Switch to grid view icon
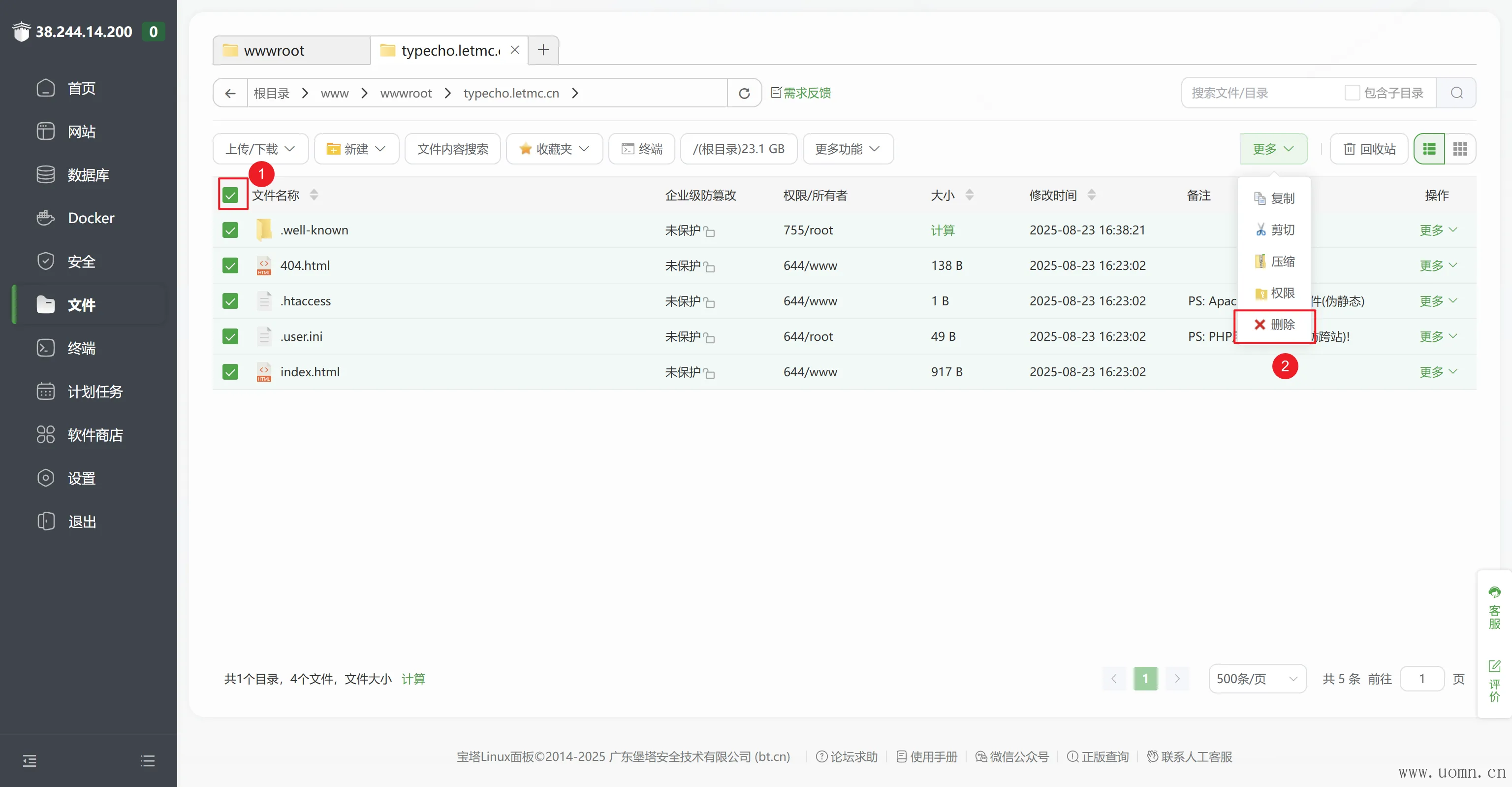The width and height of the screenshot is (1512, 787). 1460,149
